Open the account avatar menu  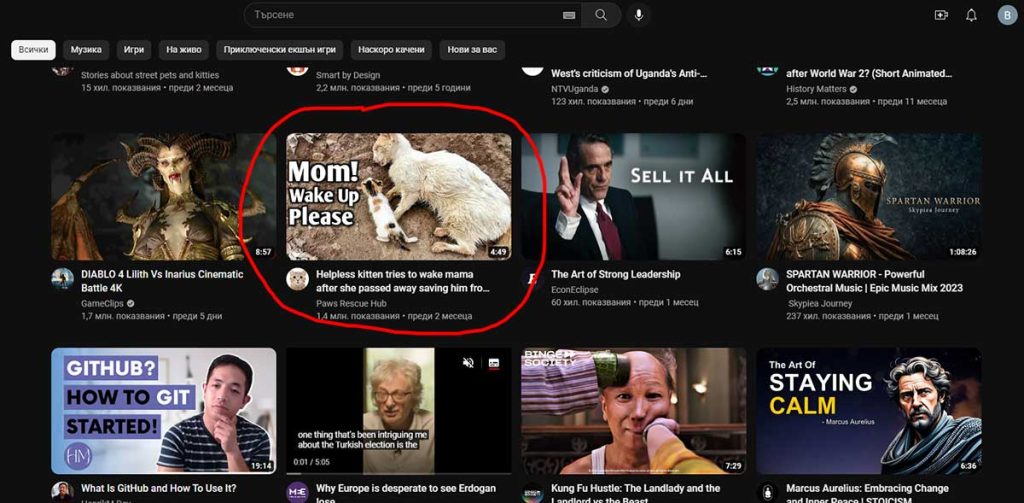click(x=1006, y=15)
